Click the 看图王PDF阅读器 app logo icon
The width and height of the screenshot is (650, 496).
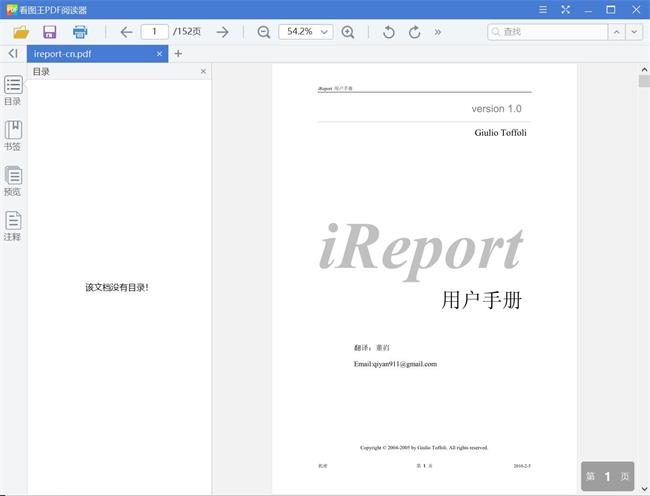[x=12, y=10]
